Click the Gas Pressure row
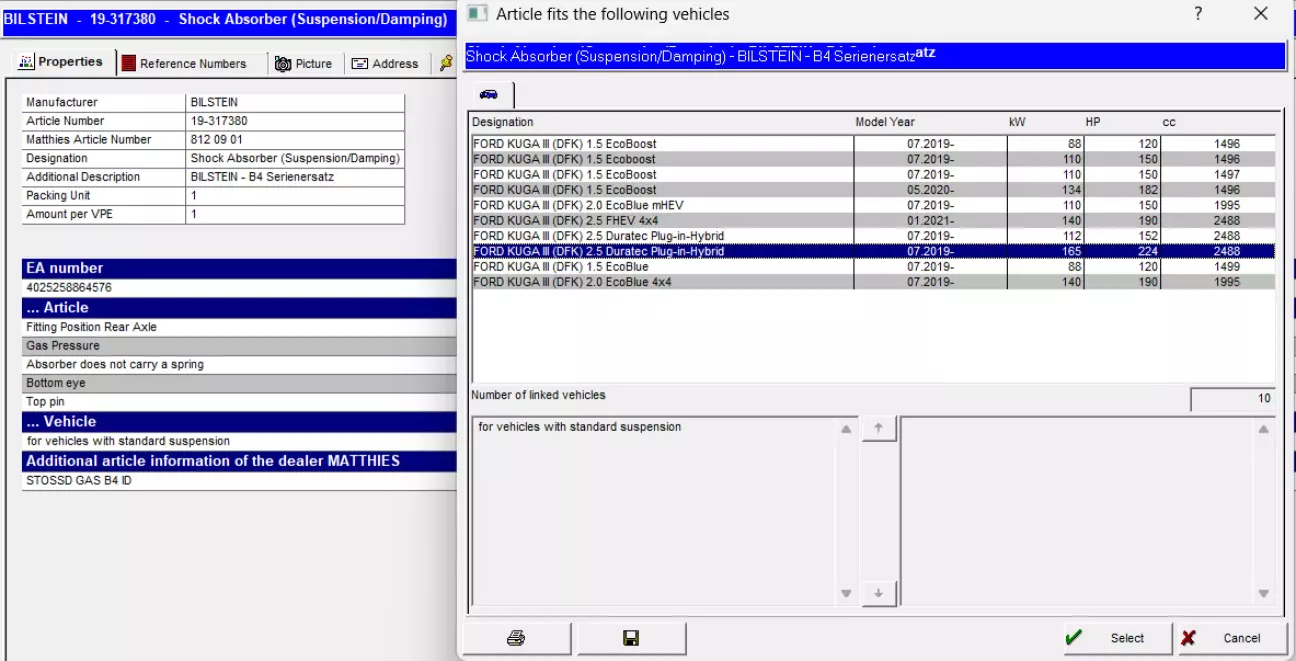The image size is (1296, 661). [239, 346]
